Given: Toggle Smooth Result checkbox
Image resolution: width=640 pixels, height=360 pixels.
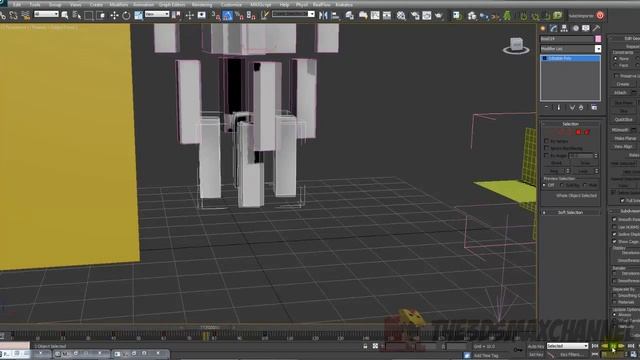Looking at the screenshot, I should coord(615,220).
